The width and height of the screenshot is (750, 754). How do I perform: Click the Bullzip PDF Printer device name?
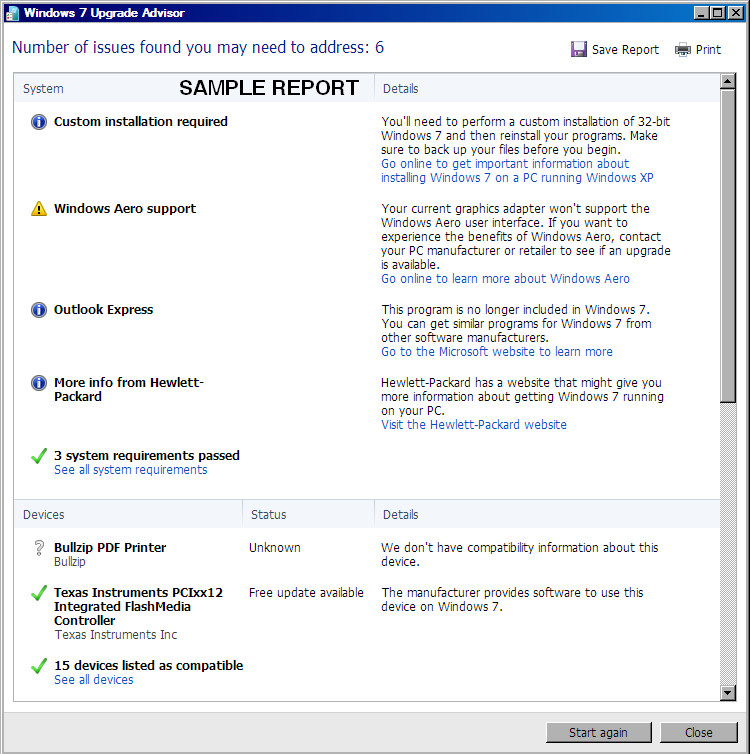[x=110, y=548]
